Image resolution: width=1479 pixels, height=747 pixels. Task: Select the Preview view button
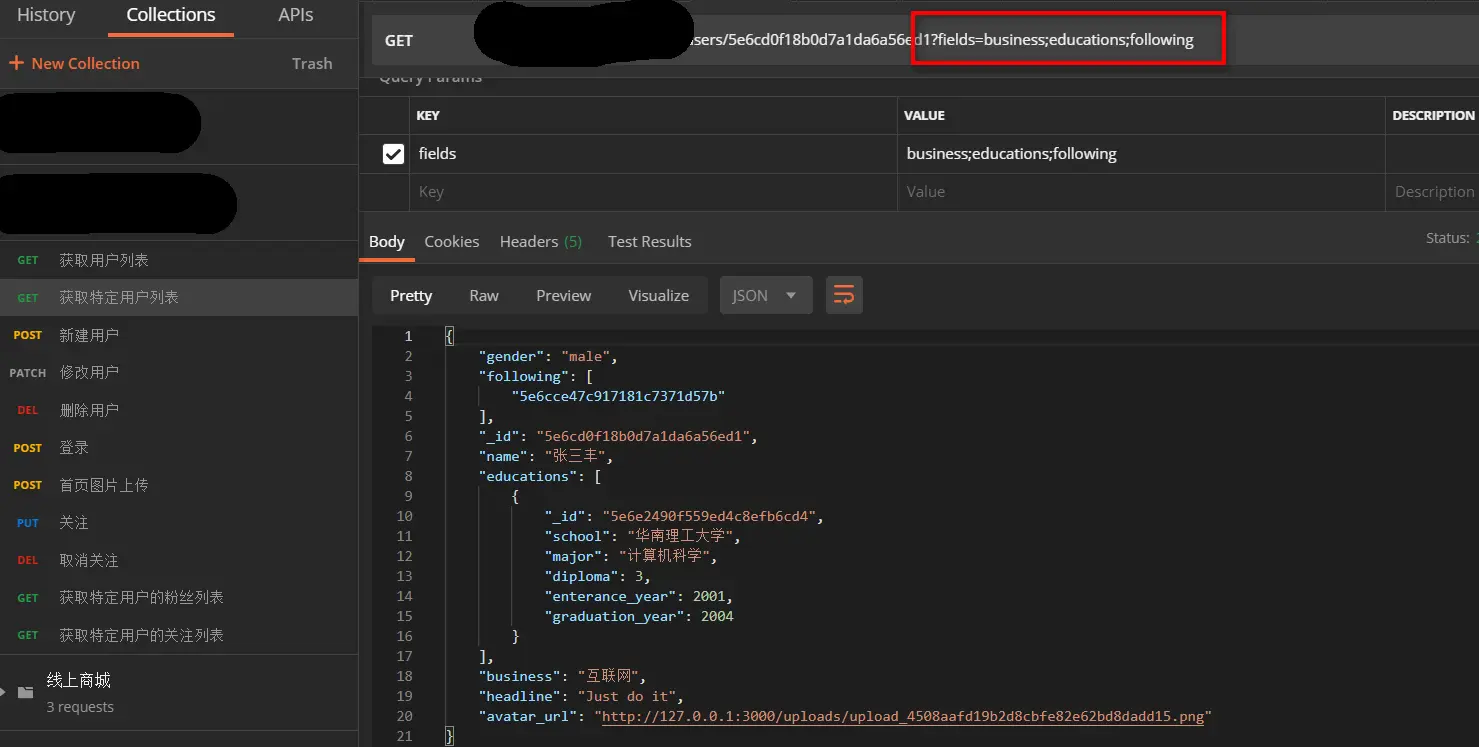(x=564, y=296)
